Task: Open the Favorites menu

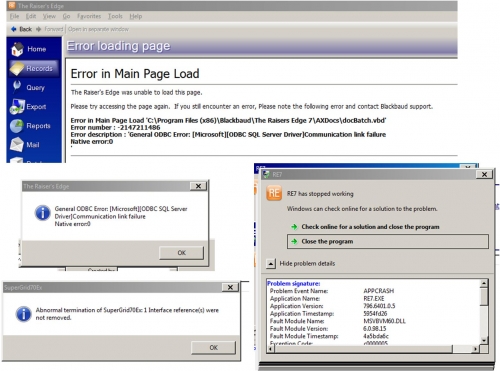Action: pos(89,16)
